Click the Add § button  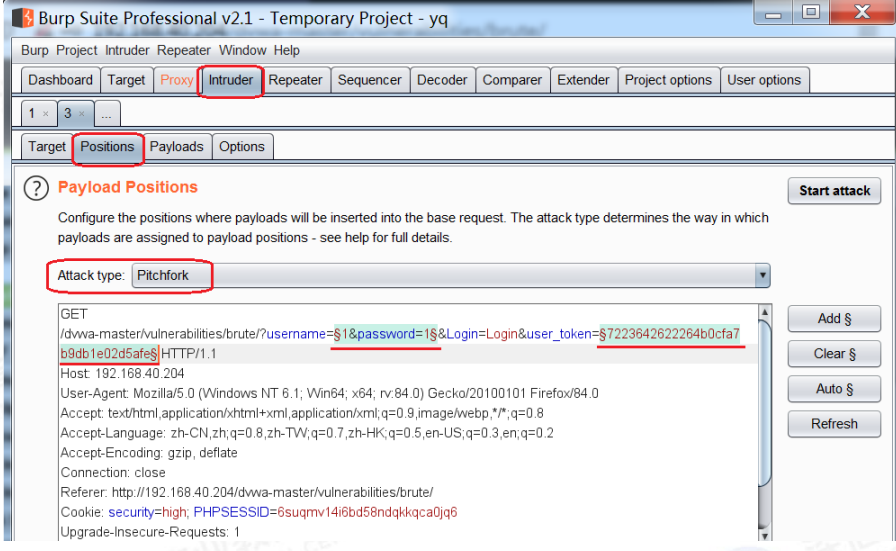click(834, 319)
